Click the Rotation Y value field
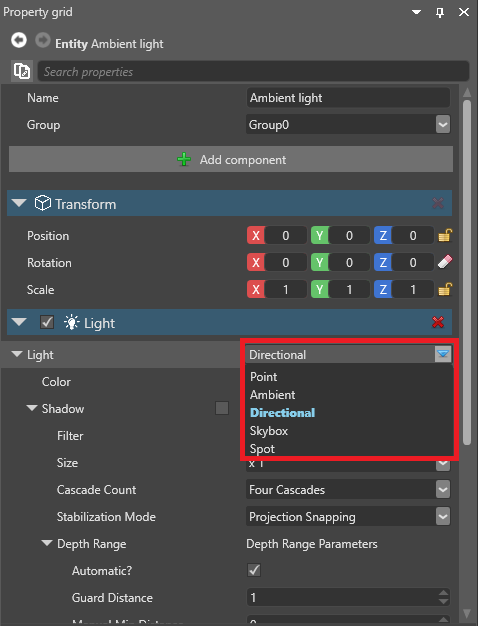Screen dimensions: 478x626 coord(349,262)
